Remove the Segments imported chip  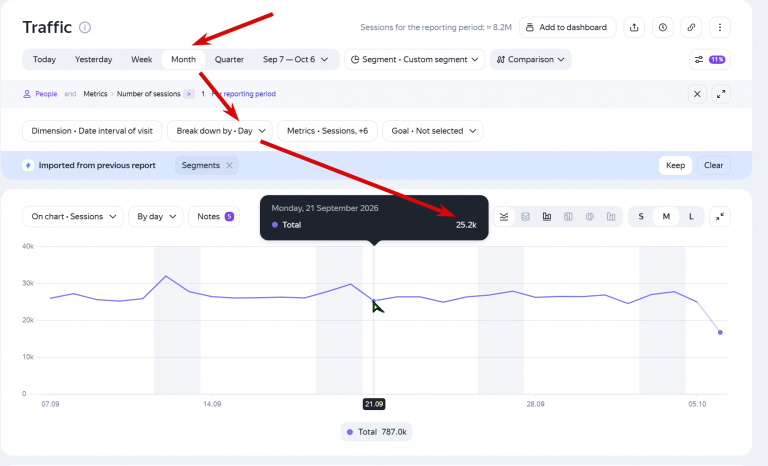pyautogui.click(x=229, y=166)
